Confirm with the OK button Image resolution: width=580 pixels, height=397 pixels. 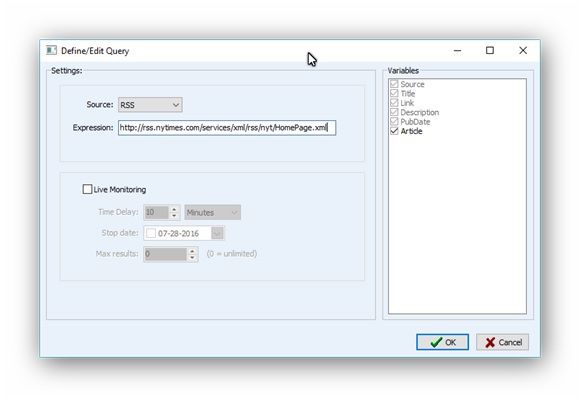click(442, 342)
